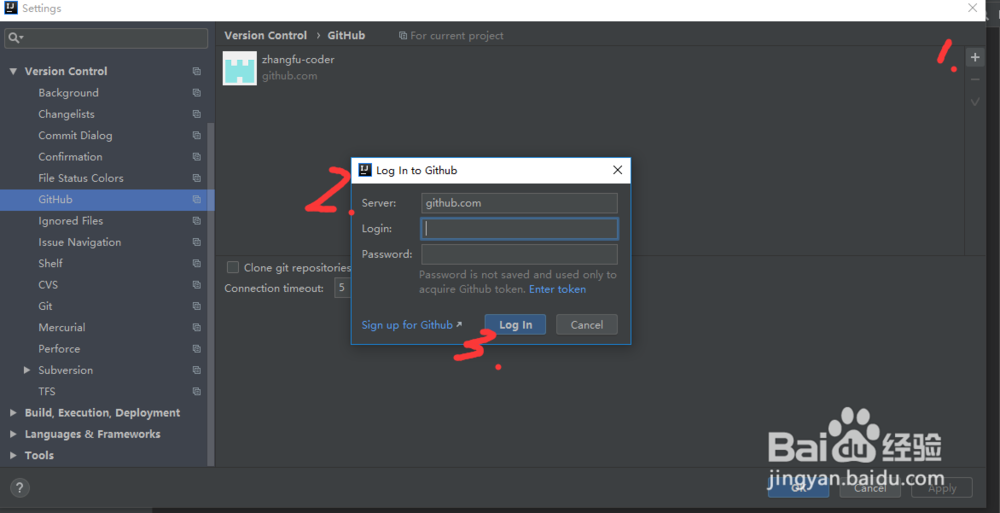1000x513 pixels.
Task: Click the IntelliJ icon in login dialog title
Action: click(365, 170)
